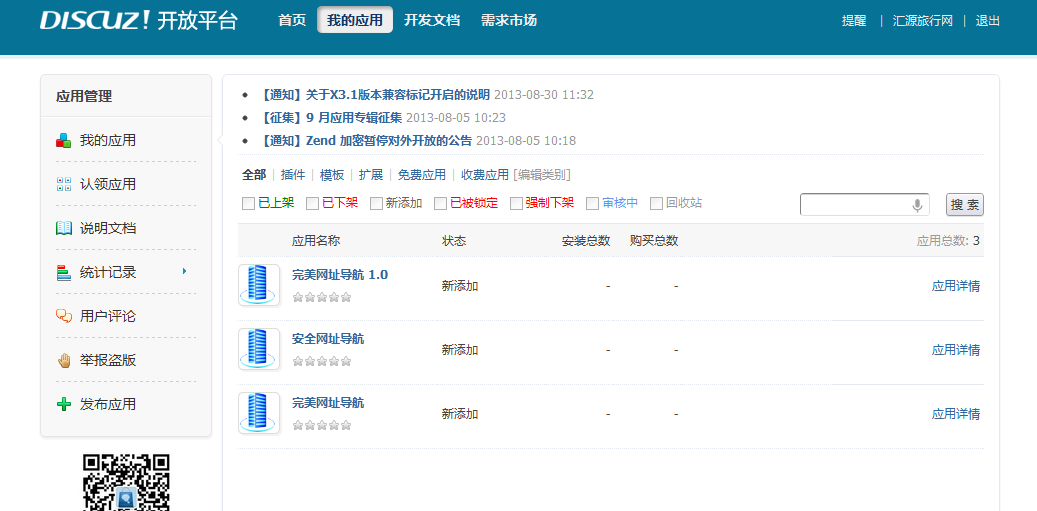Toggle the 强制下架 checkbox

(517, 204)
